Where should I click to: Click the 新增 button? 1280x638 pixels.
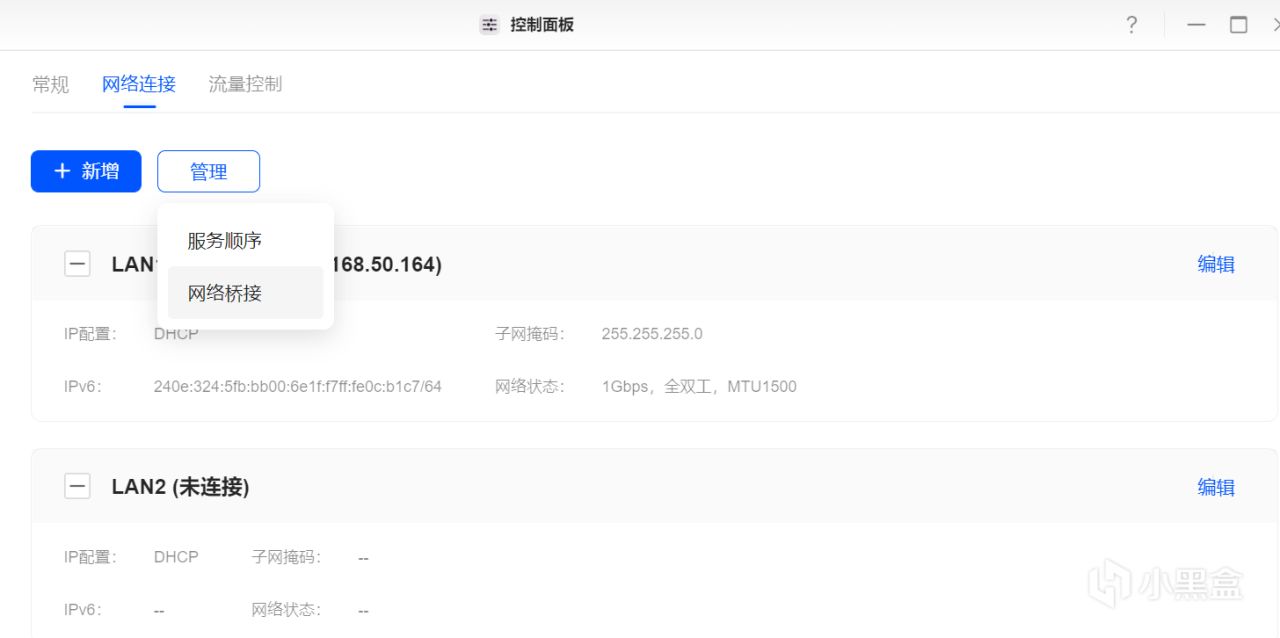point(86,171)
